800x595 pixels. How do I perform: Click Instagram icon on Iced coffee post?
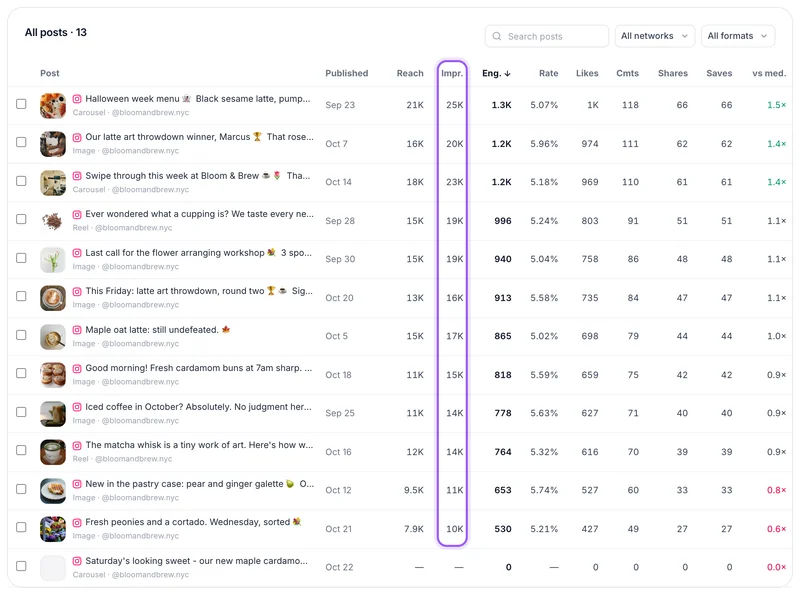pos(77,407)
